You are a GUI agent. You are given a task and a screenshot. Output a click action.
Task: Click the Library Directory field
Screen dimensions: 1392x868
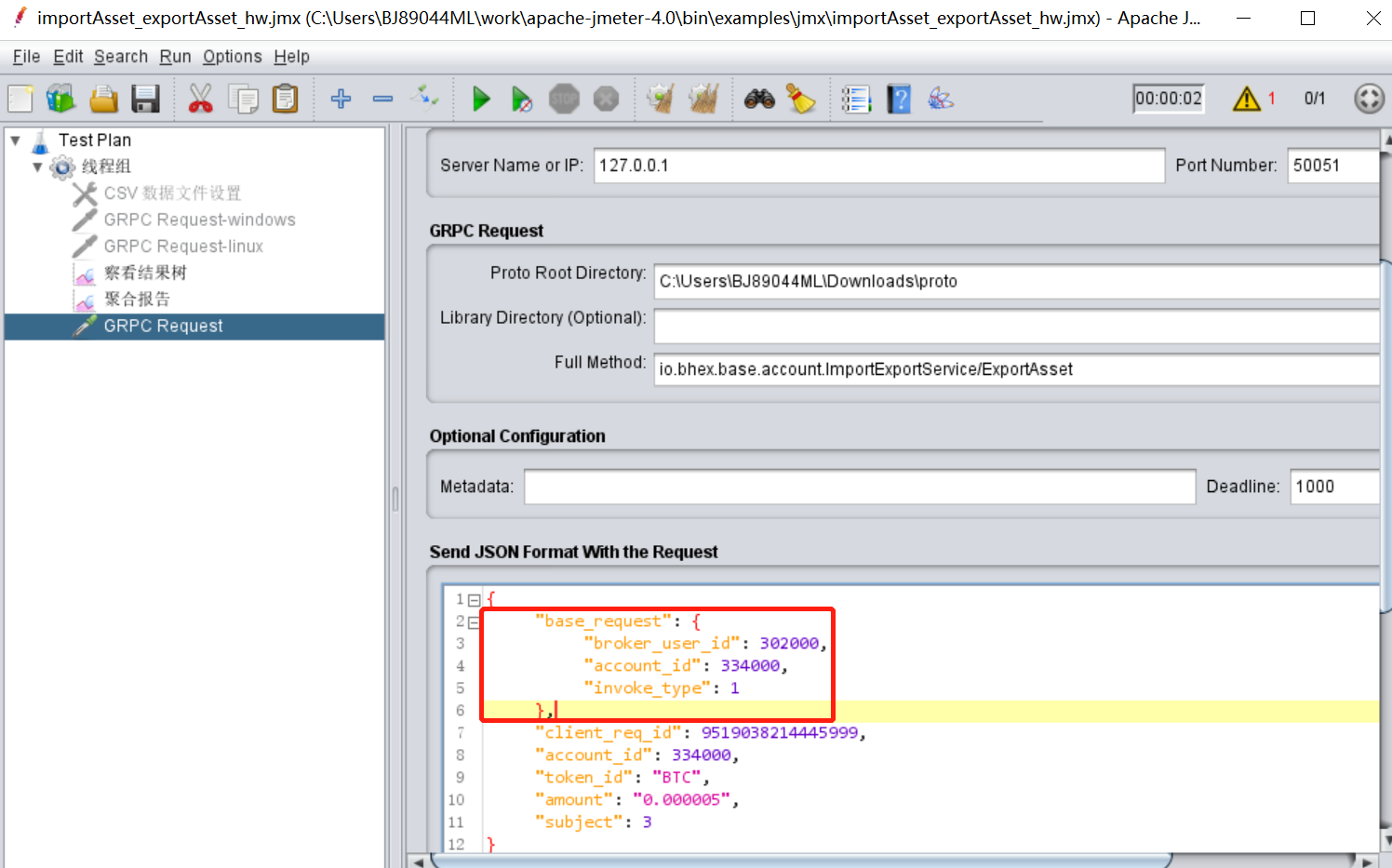1016,327
